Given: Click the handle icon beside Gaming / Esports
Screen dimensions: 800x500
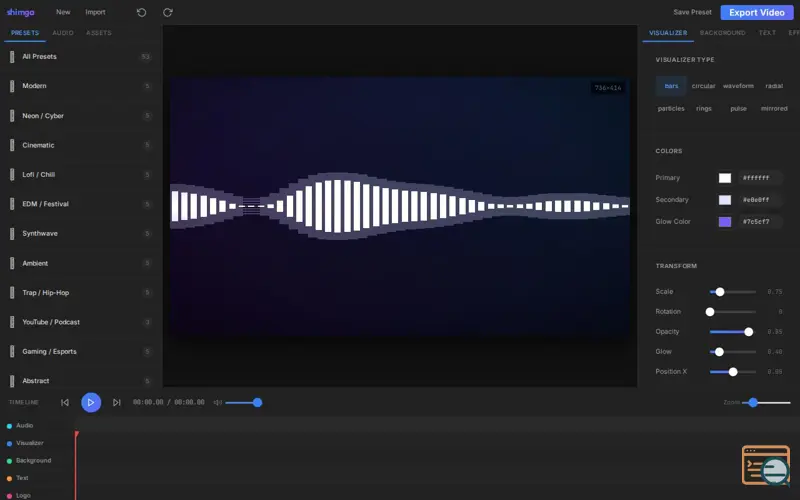Looking at the screenshot, I should 12,352.
